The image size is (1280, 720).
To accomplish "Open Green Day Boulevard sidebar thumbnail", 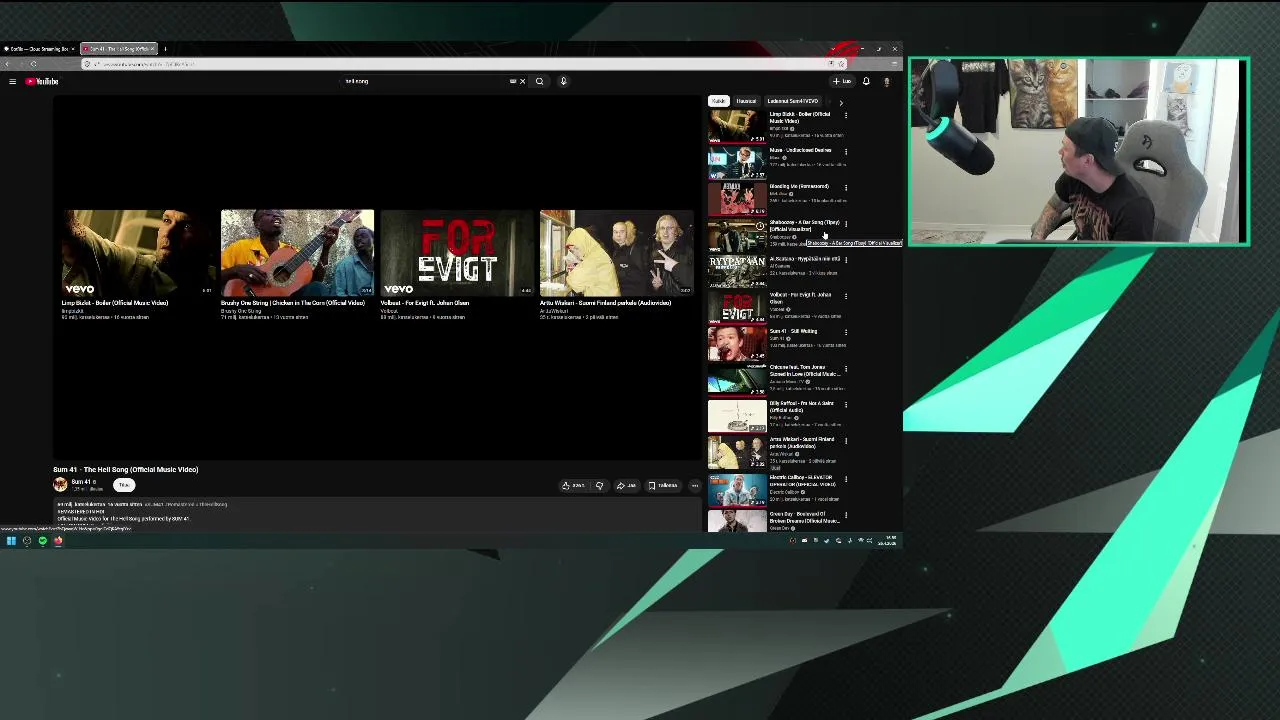I will pos(737,521).
